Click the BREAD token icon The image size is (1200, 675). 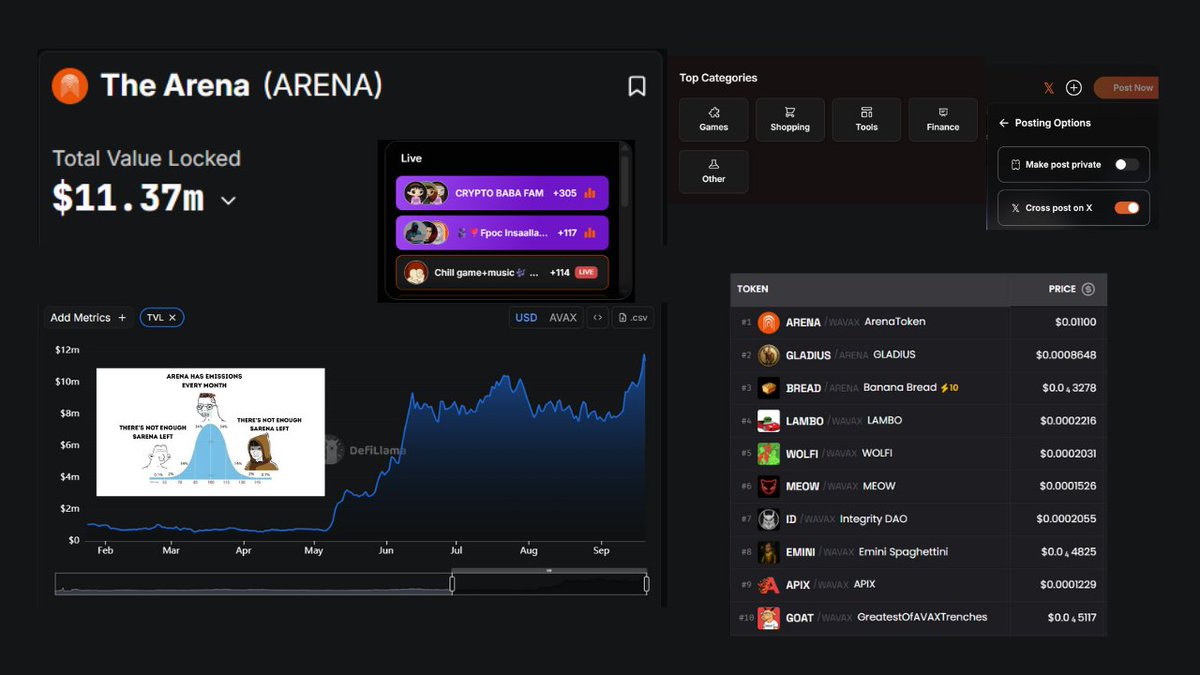click(x=768, y=388)
